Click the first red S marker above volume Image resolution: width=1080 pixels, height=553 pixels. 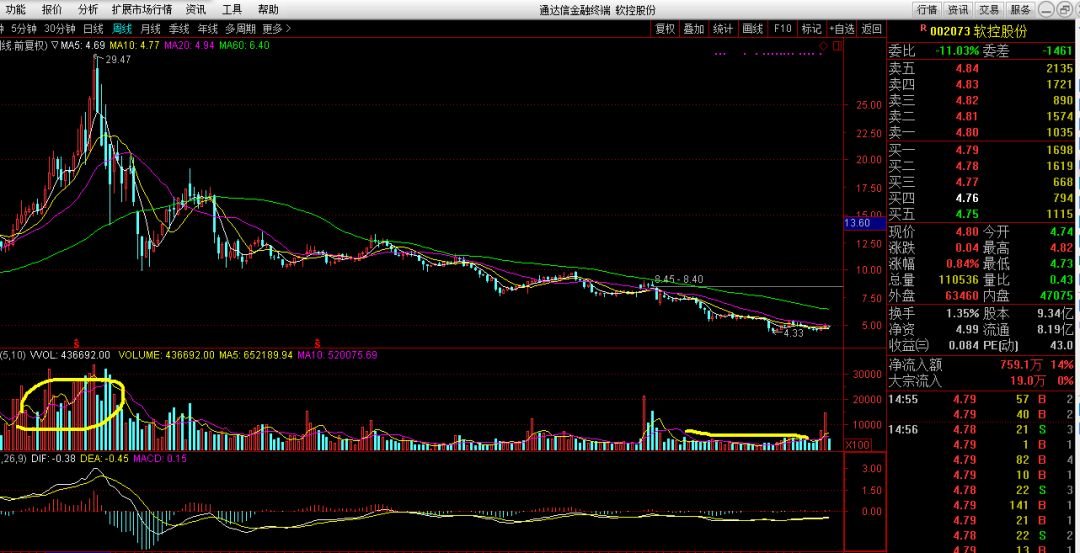pos(77,342)
